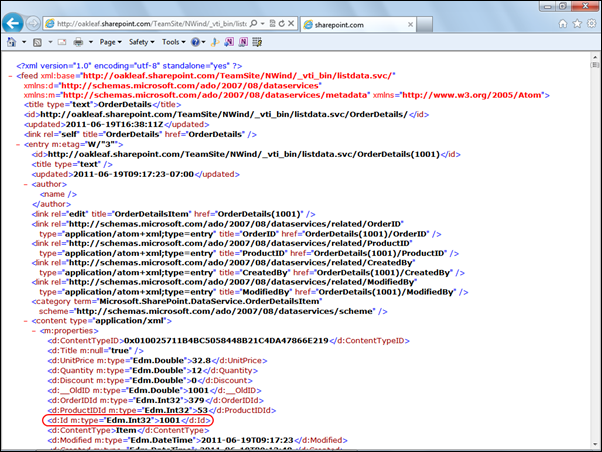Screen dimensions: 602x452
Task: Click the Home icon at top right
Action: pyautogui.click(x=563, y=24)
